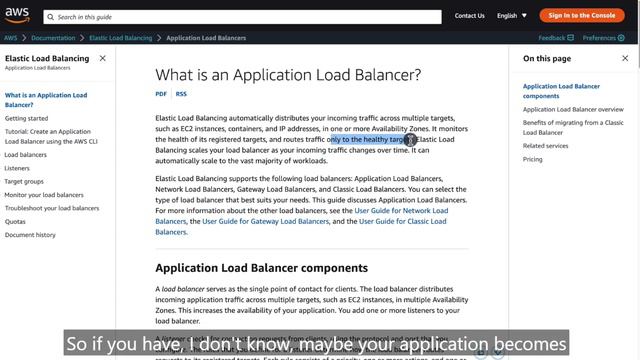Open User Guide for Gateway Load Balancers link
Image resolution: width=640 pixels, height=360 pixels.
[x=266, y=221]
